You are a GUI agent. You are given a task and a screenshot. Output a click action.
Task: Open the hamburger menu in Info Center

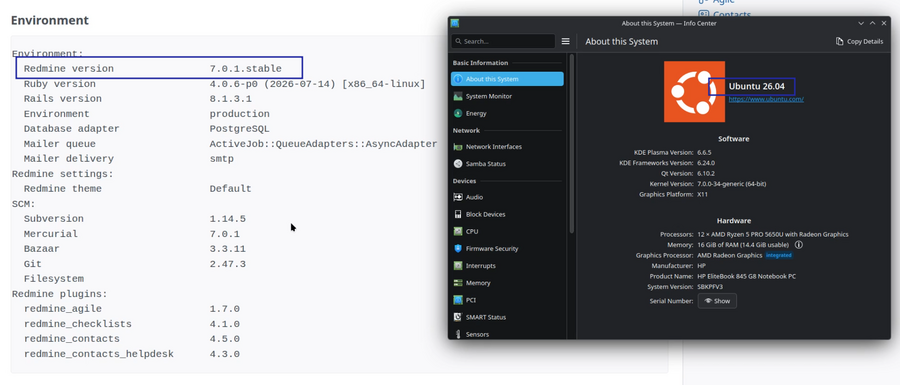point(565,41)
